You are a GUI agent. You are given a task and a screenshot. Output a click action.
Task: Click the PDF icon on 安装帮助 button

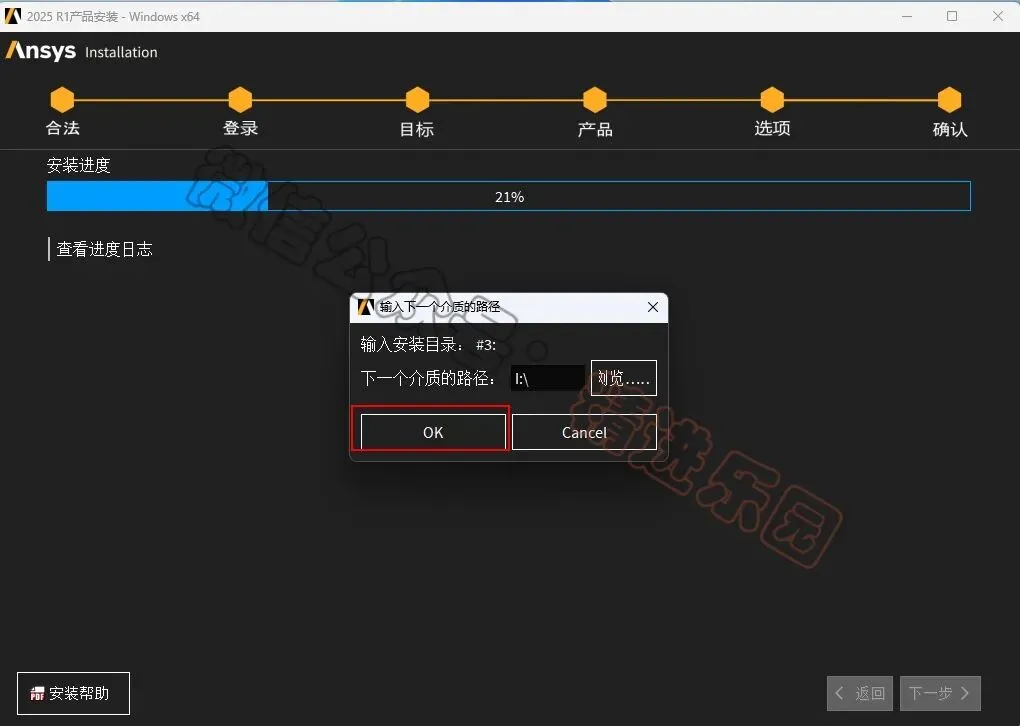[37, 693]
